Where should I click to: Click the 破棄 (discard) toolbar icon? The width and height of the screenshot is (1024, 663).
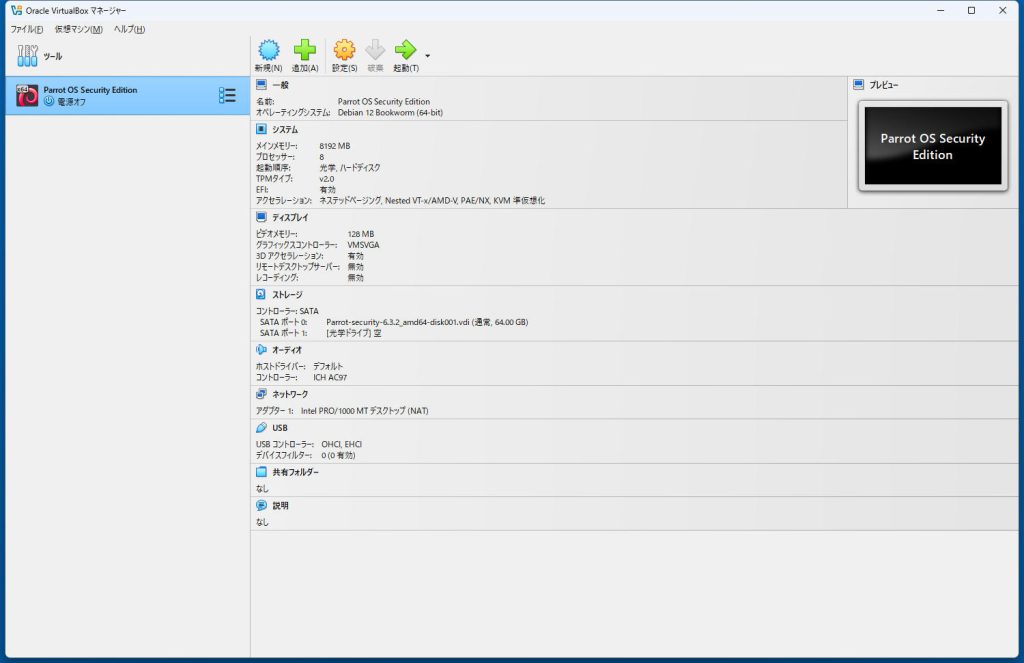[375, 56]
